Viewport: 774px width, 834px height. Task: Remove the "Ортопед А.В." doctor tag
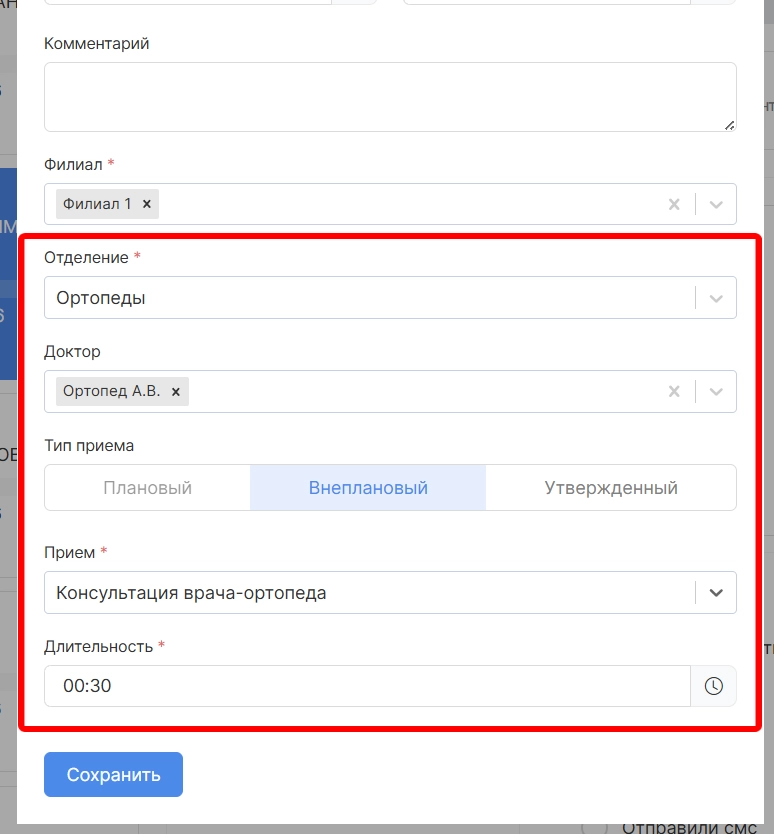pos(176,392)
